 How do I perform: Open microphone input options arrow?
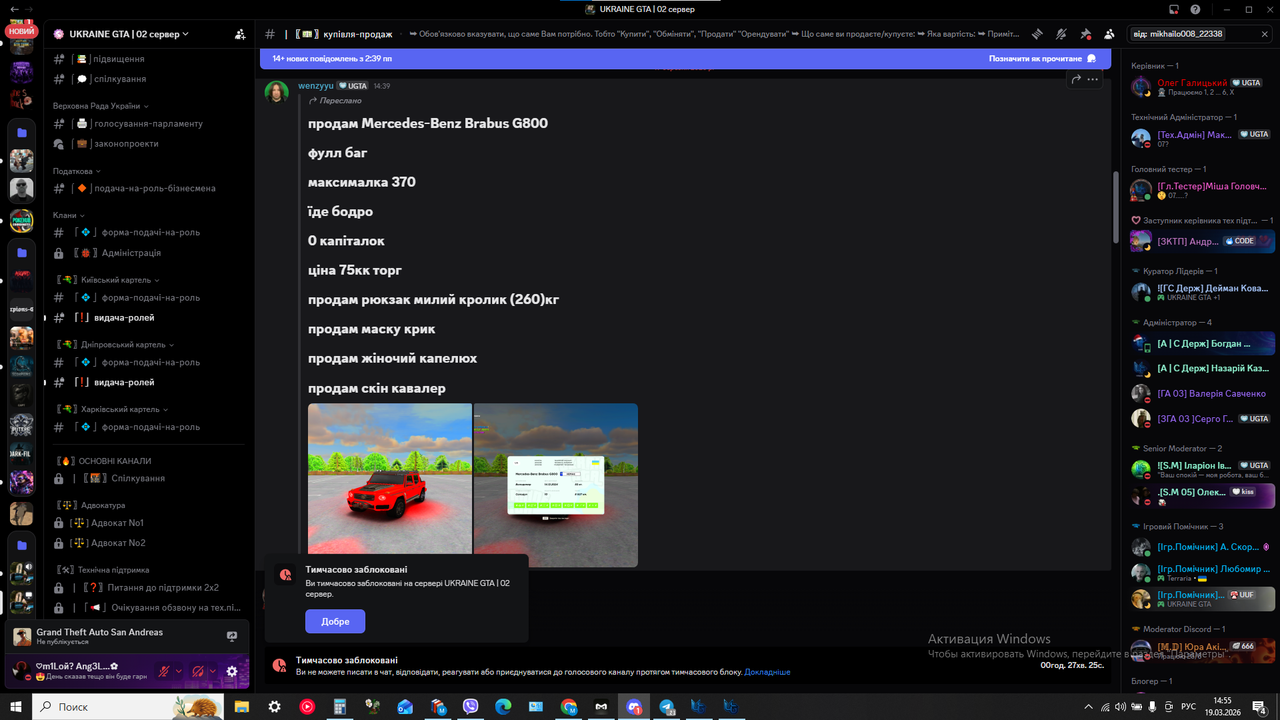pyautogui.click(x=179, y=671)
